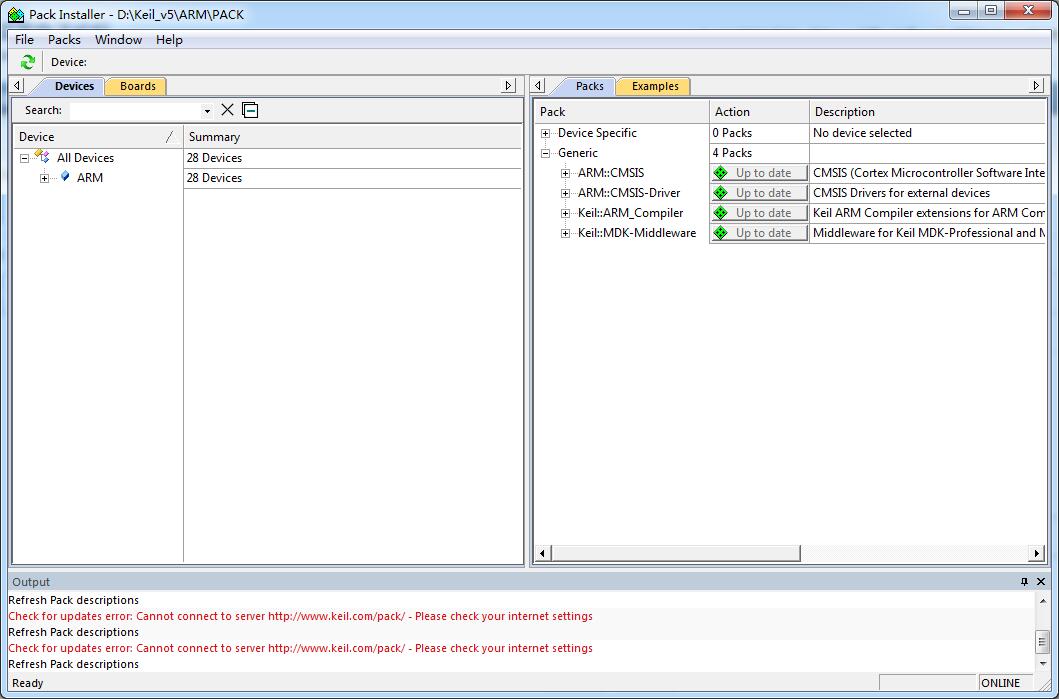The image size is (1059, 699).
Task: Click the Summary column header
Action: click(353, 136)
